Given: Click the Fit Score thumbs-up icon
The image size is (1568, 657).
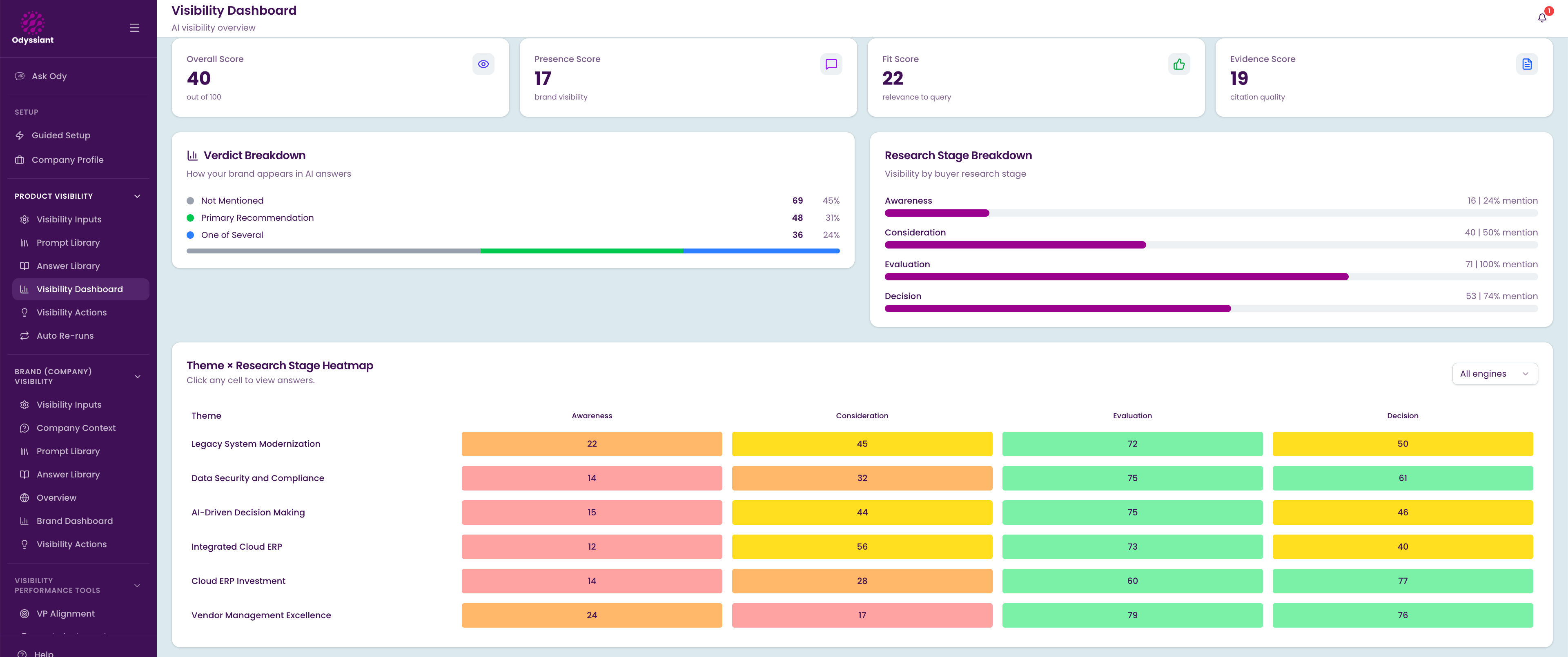Looking at the screenshot, I should 1179,64.
